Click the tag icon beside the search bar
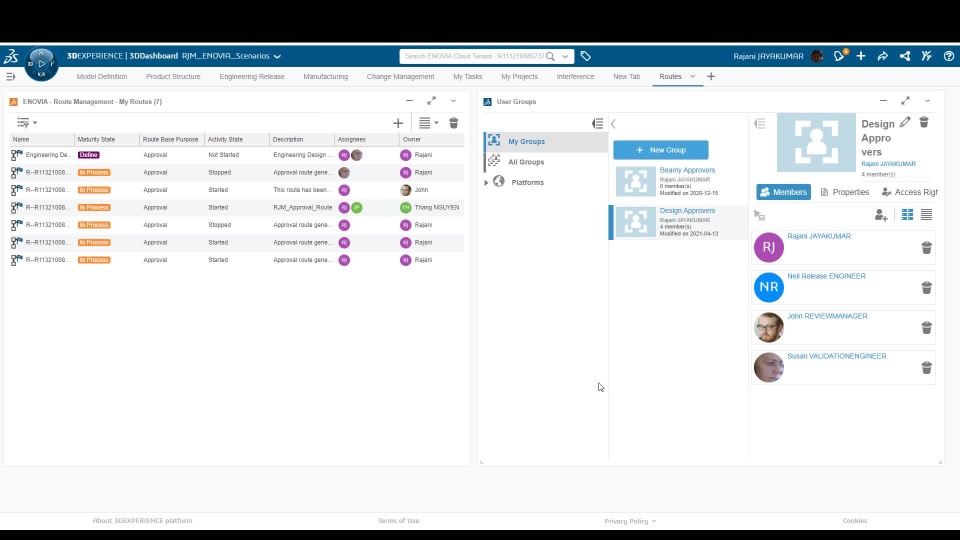 [x=585, y=56]
